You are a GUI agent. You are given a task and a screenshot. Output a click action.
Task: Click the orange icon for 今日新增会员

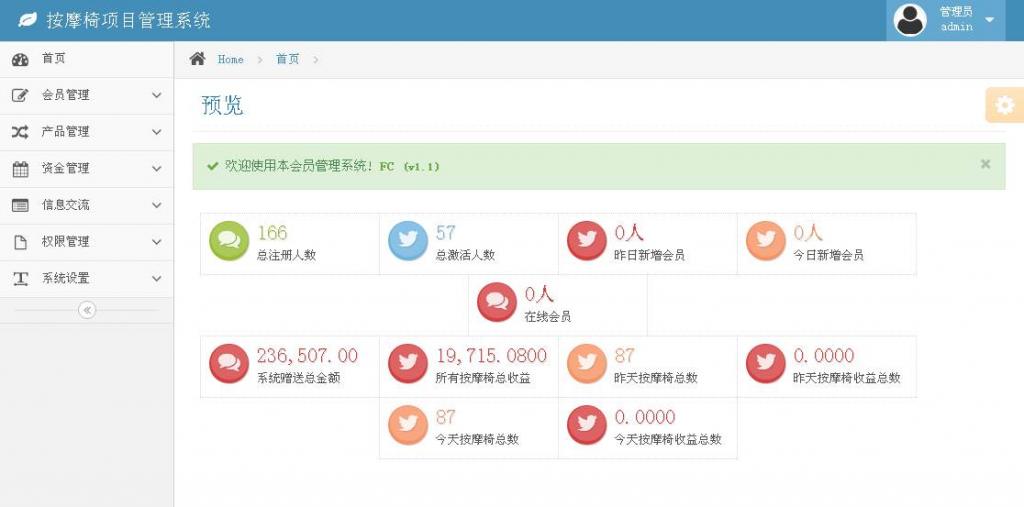point(766,241)
